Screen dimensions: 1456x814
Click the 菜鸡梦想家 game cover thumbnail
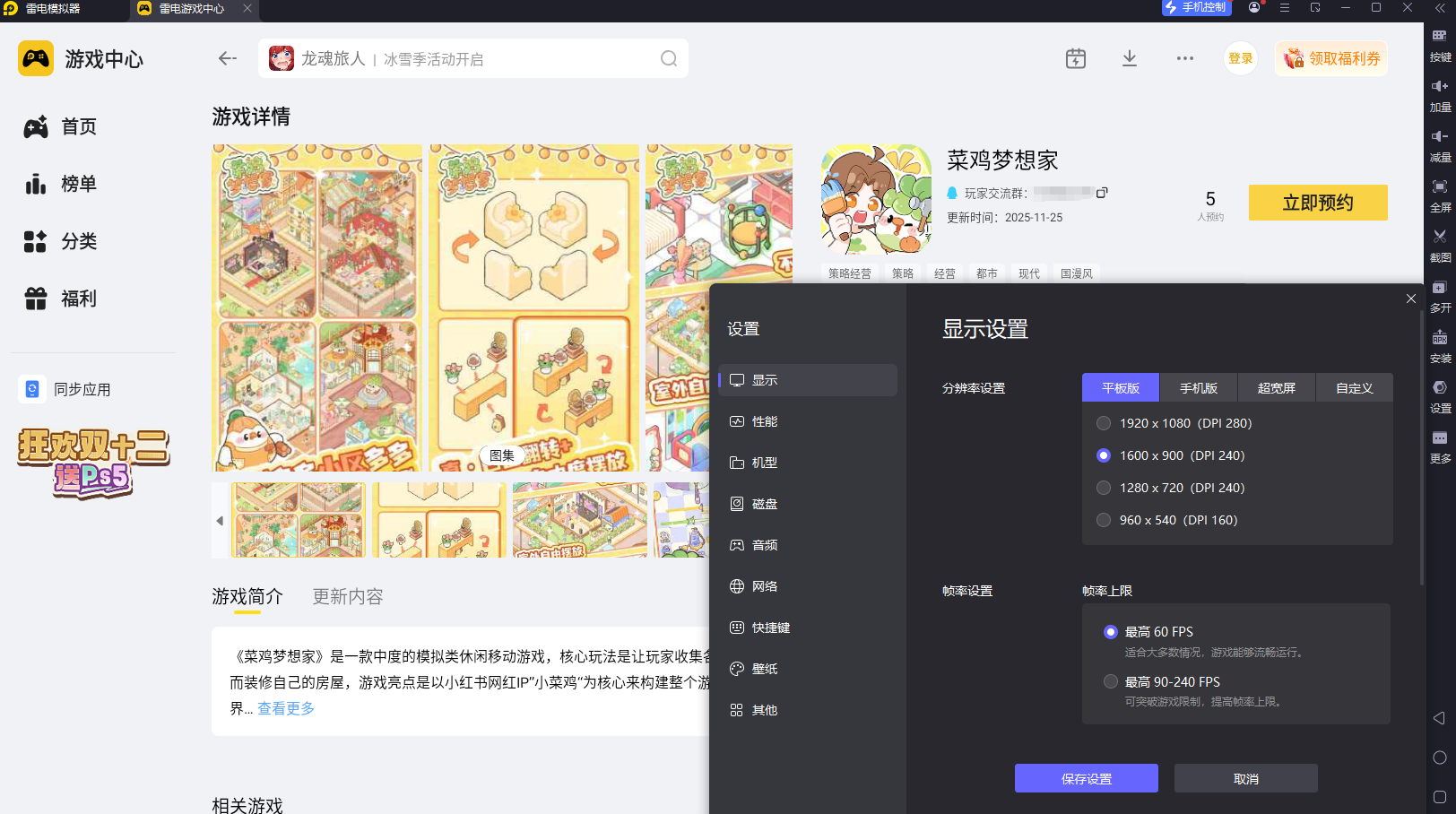[875, 198]
